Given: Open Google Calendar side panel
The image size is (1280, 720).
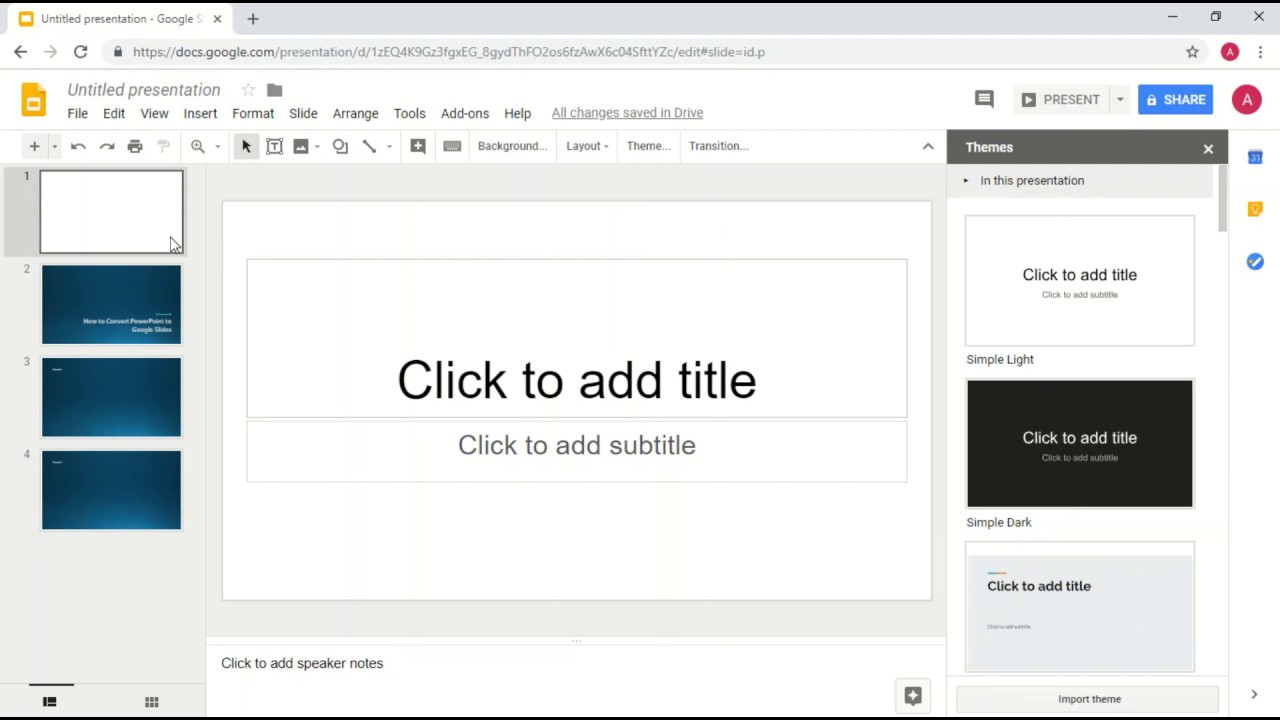Looking at the screenshot, I should point(1255,157).
